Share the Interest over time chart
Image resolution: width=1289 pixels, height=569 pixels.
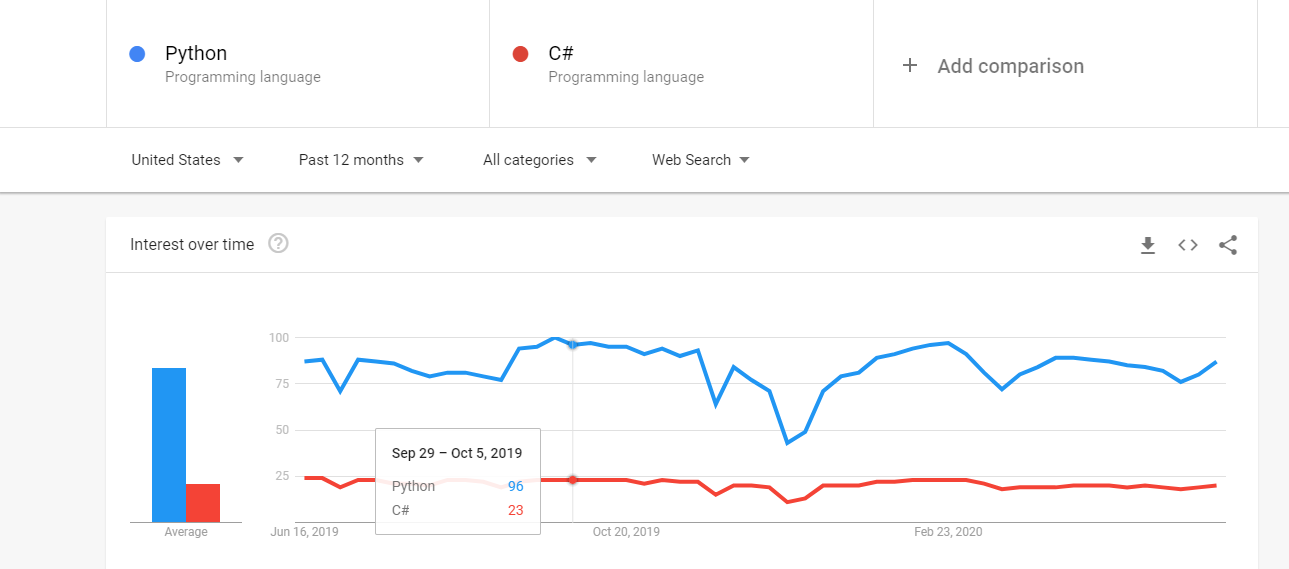1228,245
